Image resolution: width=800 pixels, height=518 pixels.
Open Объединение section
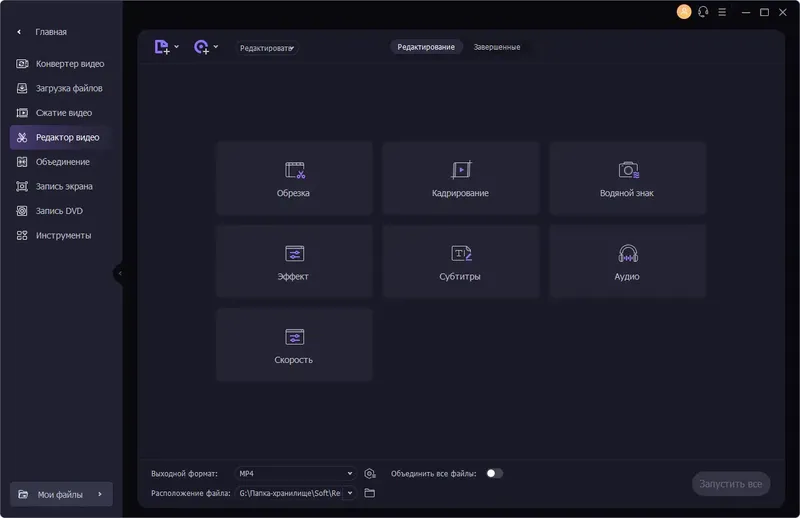click(60, 162)
